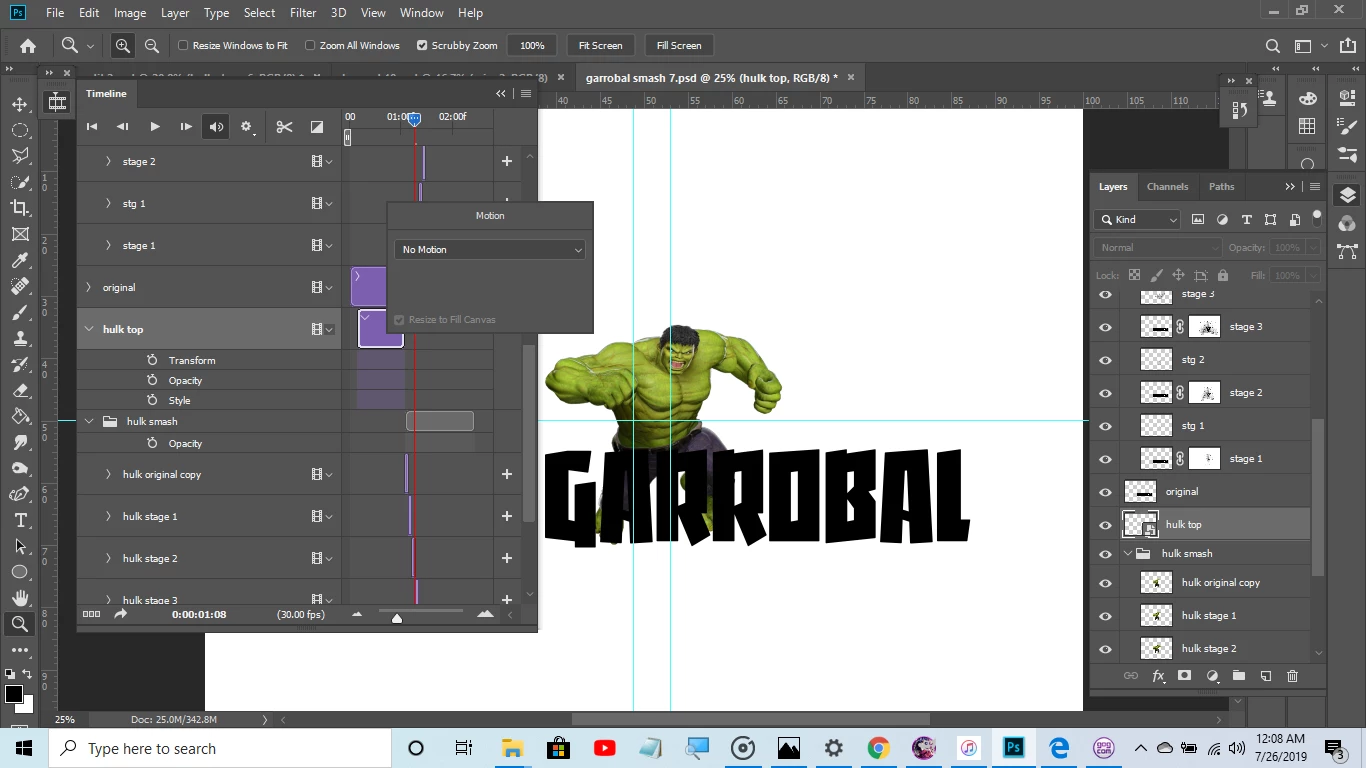This screenshot has height=768, width=1366.
Task: Add media to 'stage 2' track
Action: click(x=507, y=161)
